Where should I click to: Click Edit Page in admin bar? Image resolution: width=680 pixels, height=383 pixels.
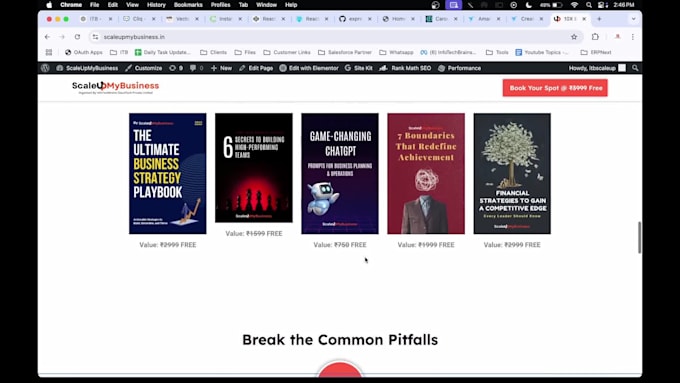[x=256, y=68]
